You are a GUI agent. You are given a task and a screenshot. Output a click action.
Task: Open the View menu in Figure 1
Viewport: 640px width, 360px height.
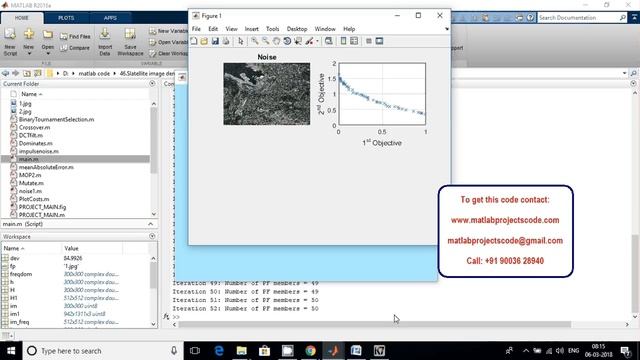point(231,29)
